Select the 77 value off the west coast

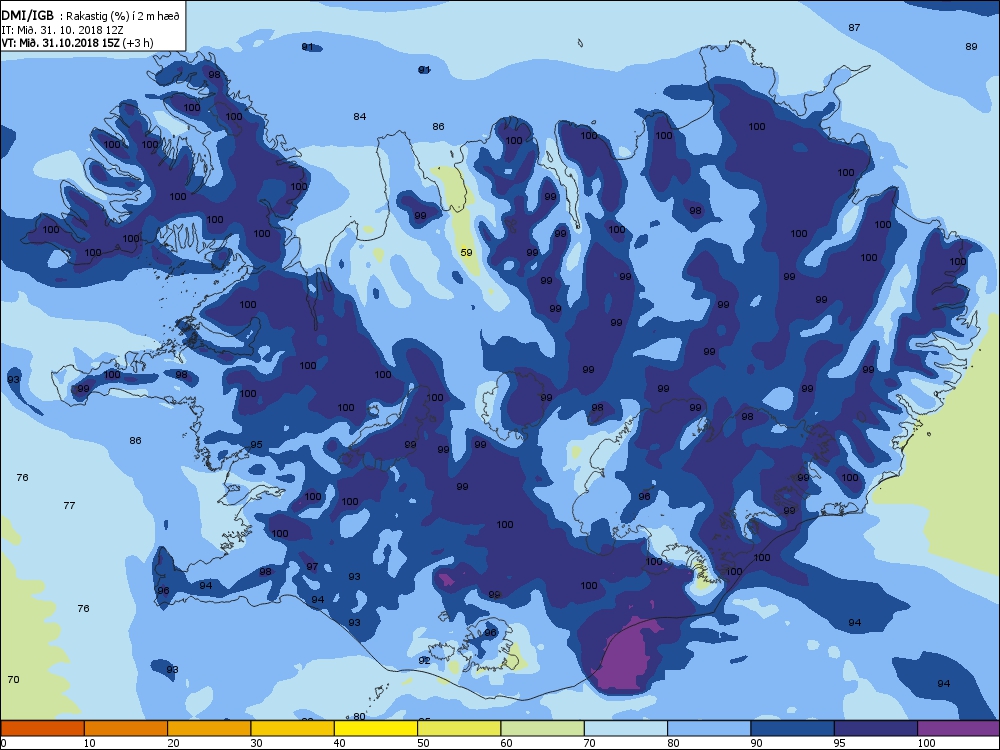pyautogui.click(x=70, y=505)
